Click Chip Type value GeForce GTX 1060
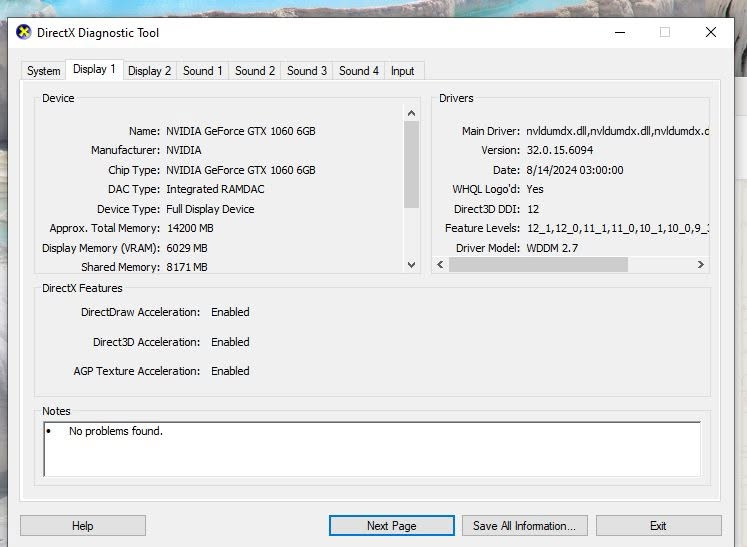Viewport: 747px width, 547px height. (241, 170)
